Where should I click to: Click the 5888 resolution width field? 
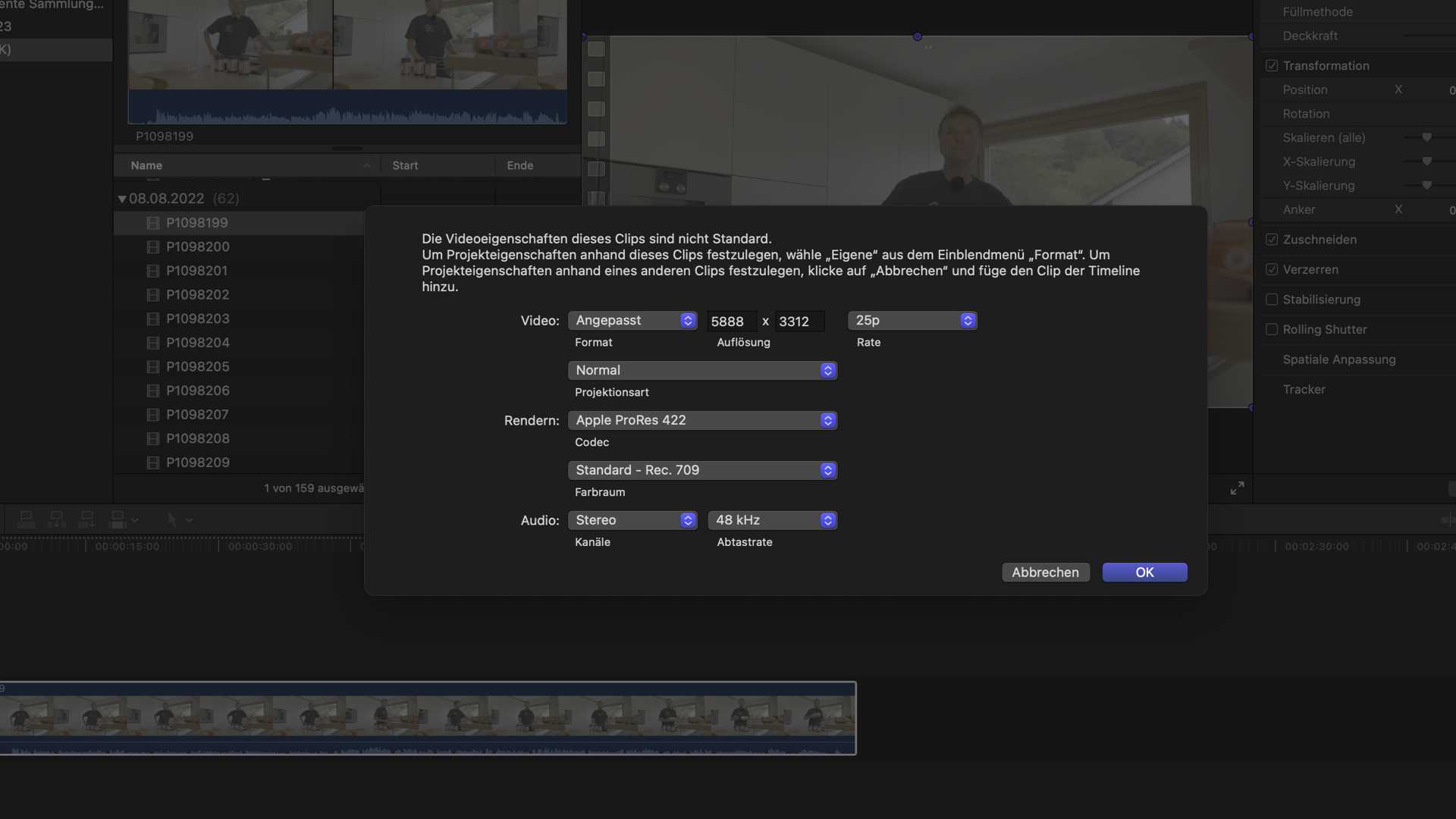[x=730, y=322]
